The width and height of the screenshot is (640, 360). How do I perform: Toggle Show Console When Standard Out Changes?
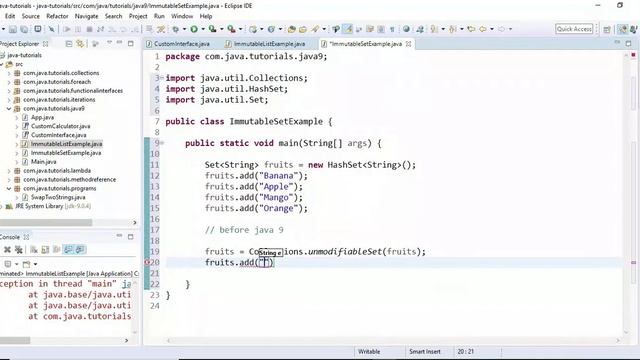click(x=68, y=249)
